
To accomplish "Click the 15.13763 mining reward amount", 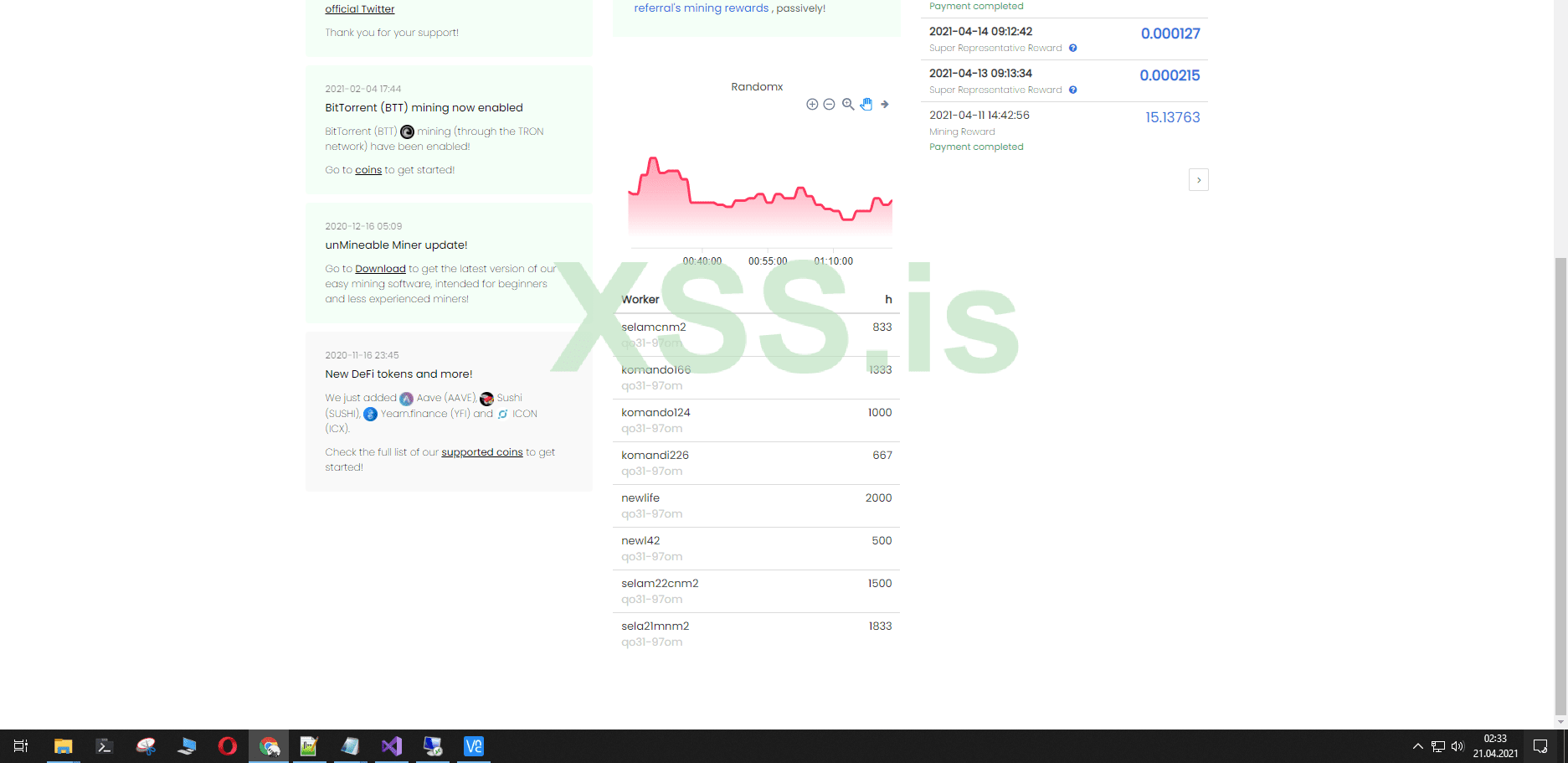I will [1172, 117].
